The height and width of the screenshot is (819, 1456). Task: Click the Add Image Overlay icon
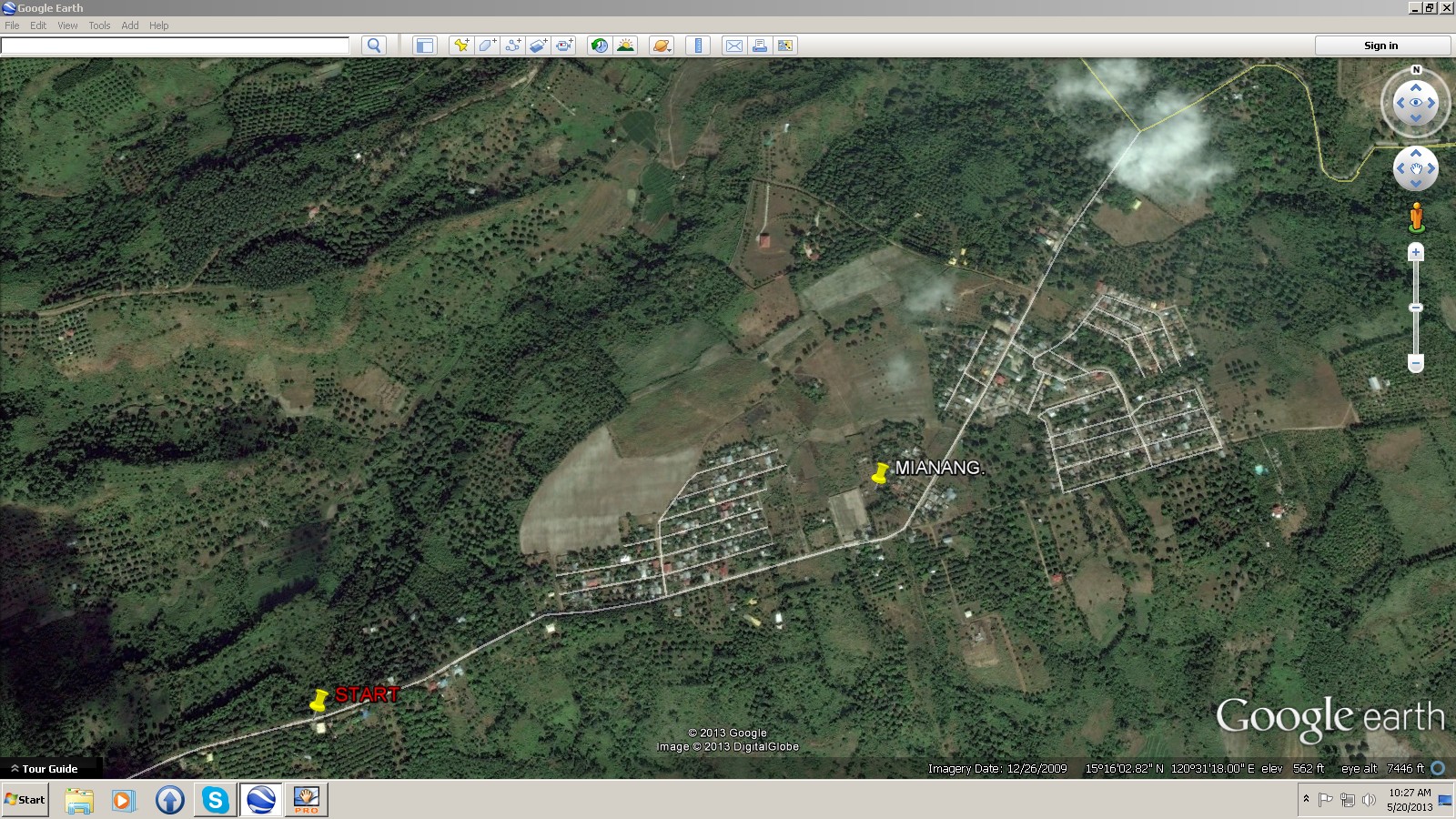[x=538, y=45]
